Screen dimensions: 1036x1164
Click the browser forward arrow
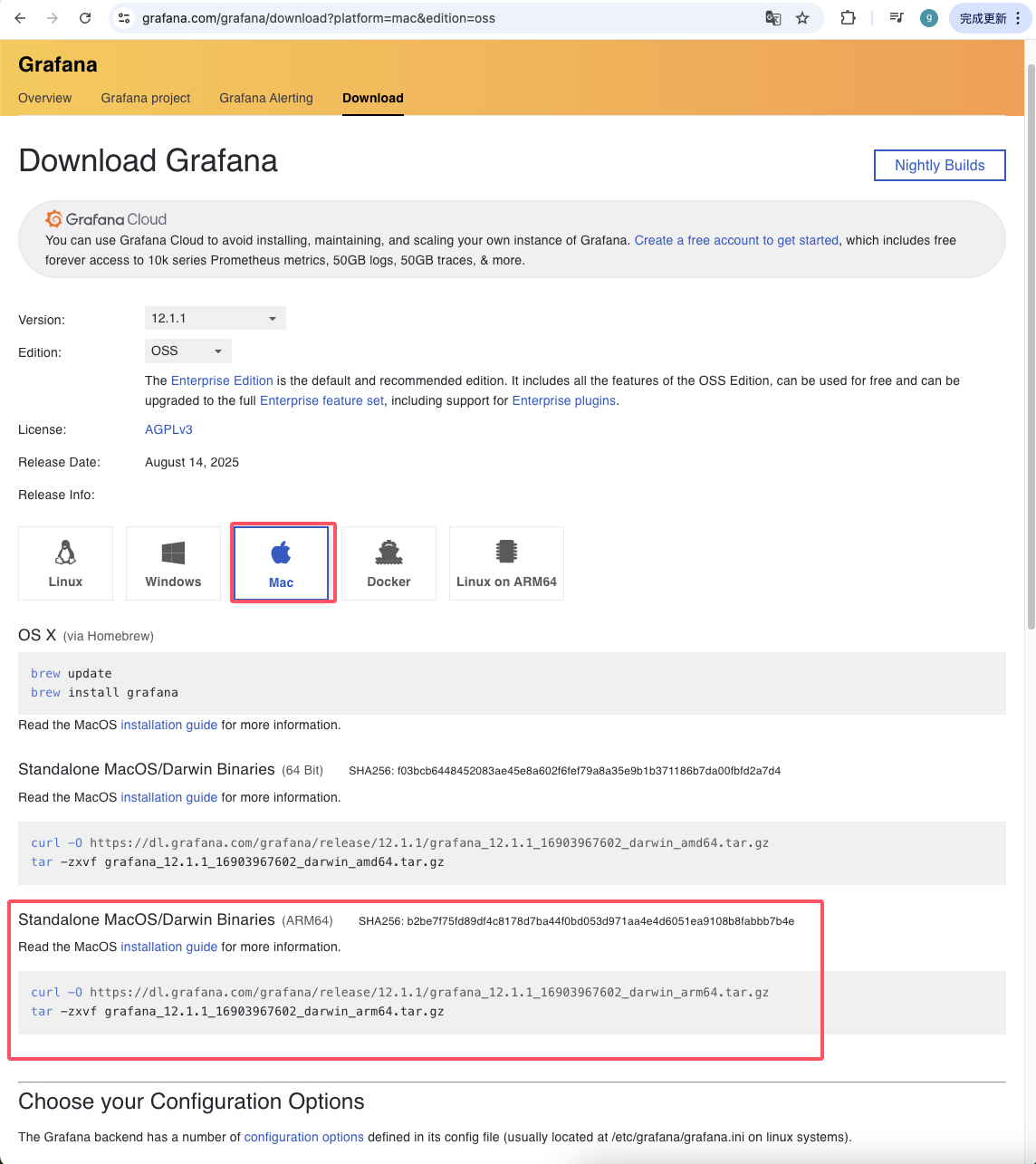pos(53,18)
